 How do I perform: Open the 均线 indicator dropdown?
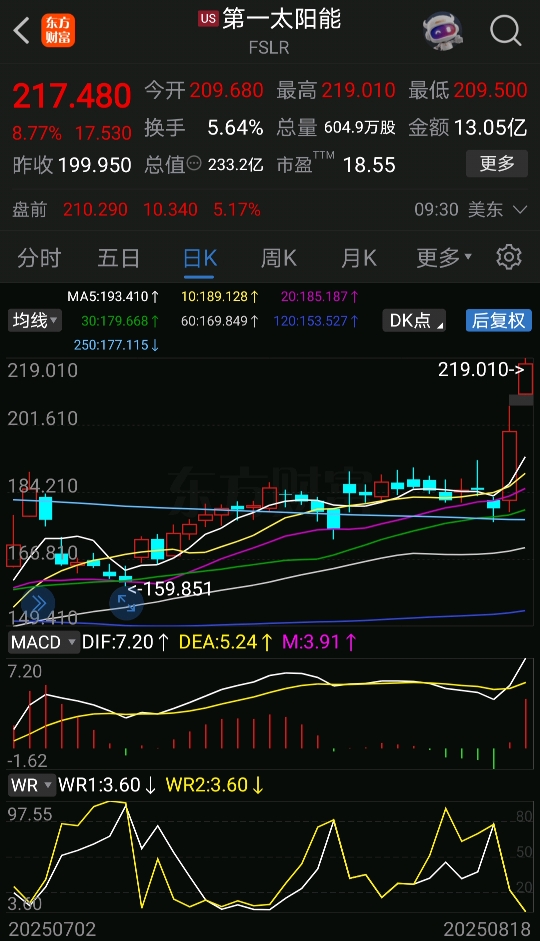35,320
